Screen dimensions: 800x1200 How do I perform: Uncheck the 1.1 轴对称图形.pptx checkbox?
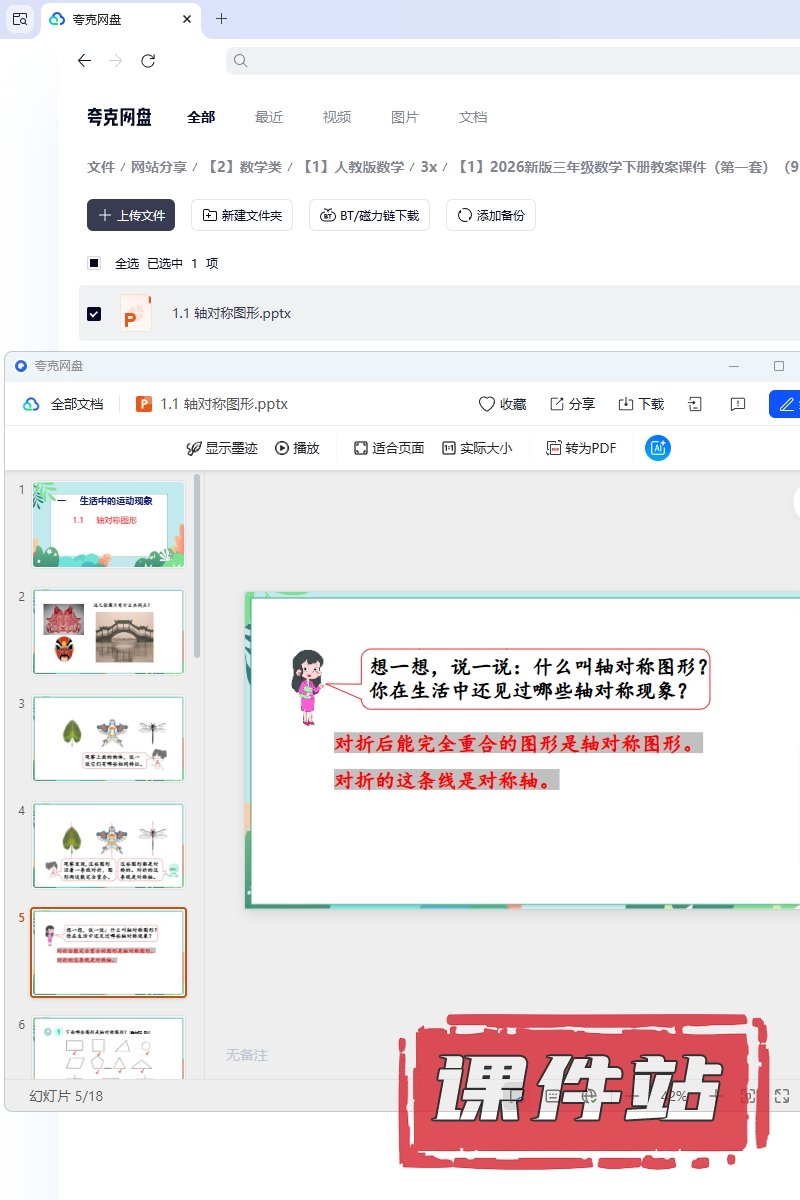(x=94, y=314)
